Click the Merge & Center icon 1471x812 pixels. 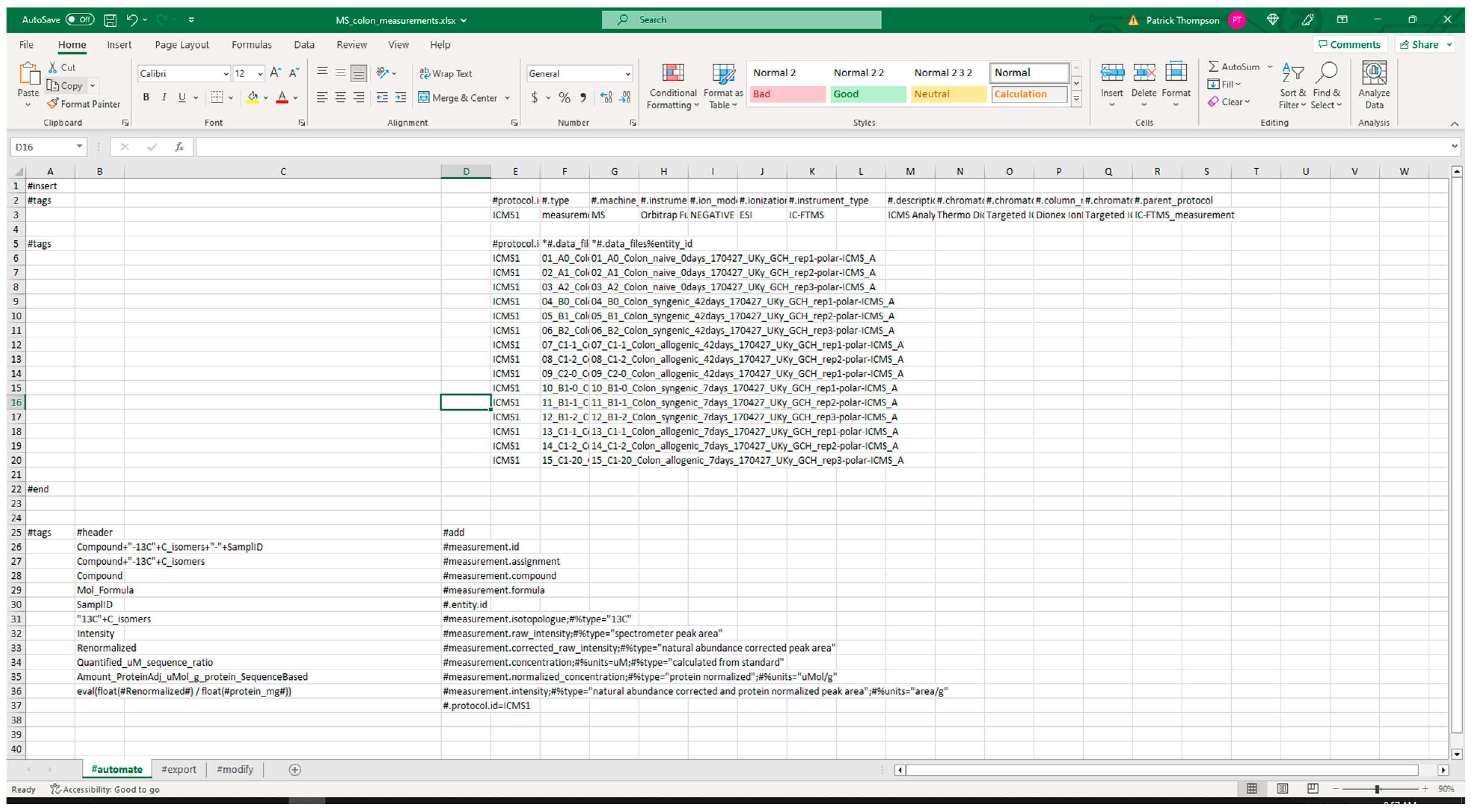(424, 98)
